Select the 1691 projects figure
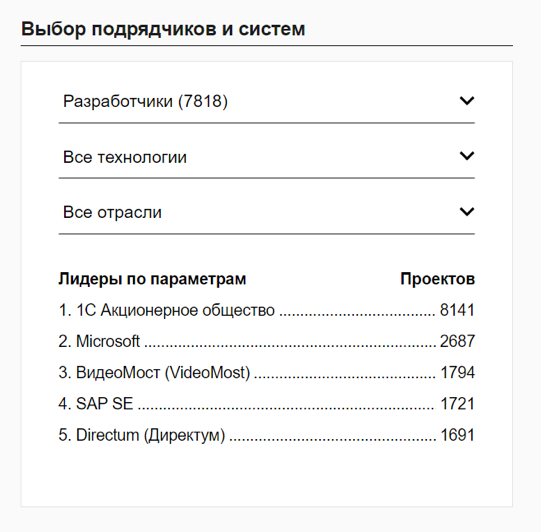 tap(458, 435)
